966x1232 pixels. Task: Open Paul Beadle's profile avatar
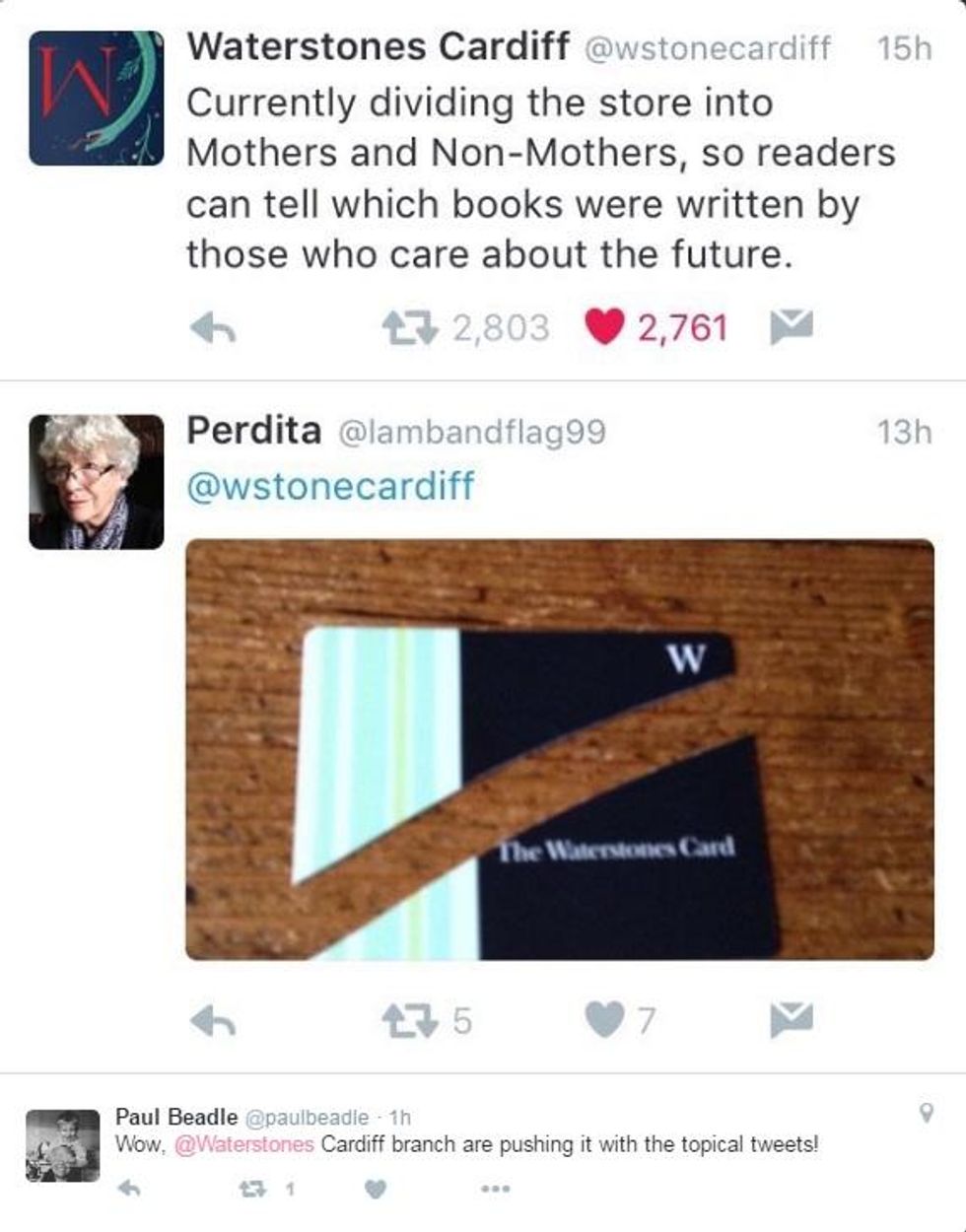[x=63, y=1145]
